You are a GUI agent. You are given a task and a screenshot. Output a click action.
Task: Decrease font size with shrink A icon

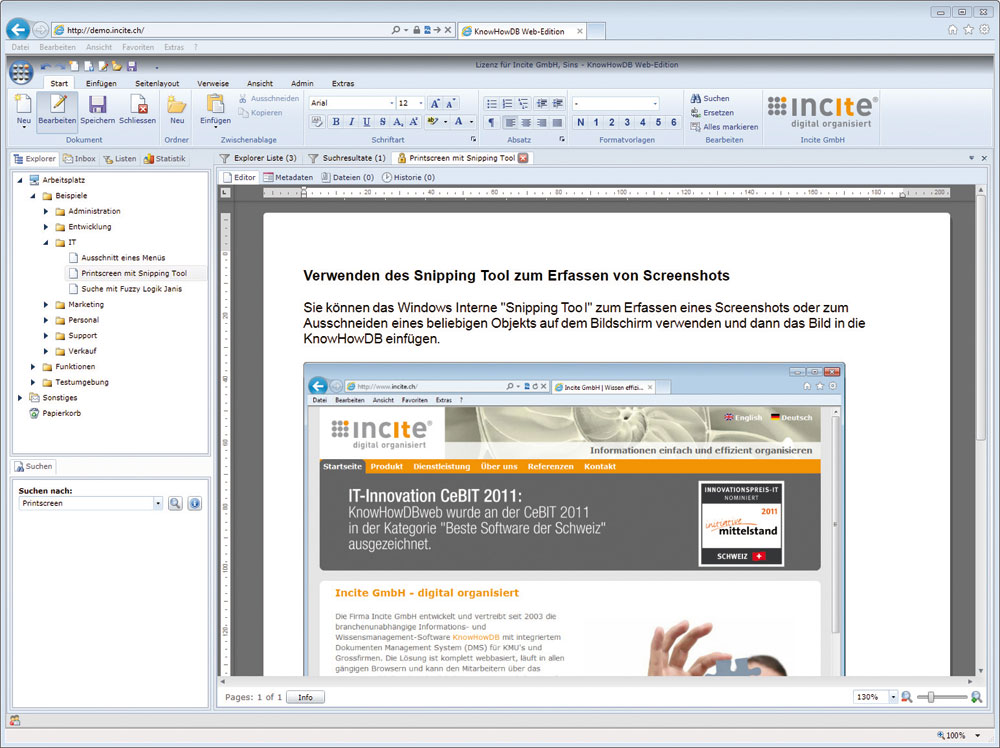(451, 103)
